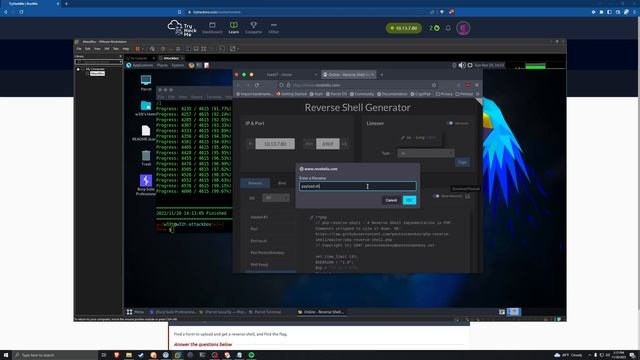The height and width of the screenshot is (360, 640).
Task: Switch to Parrot Terminal taskbar entry
Action: [x=265, y=312]
